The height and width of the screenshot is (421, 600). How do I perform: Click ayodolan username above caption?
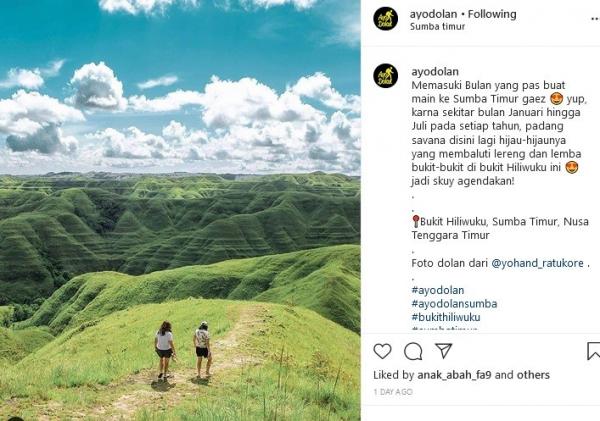(x=435, y=72)
